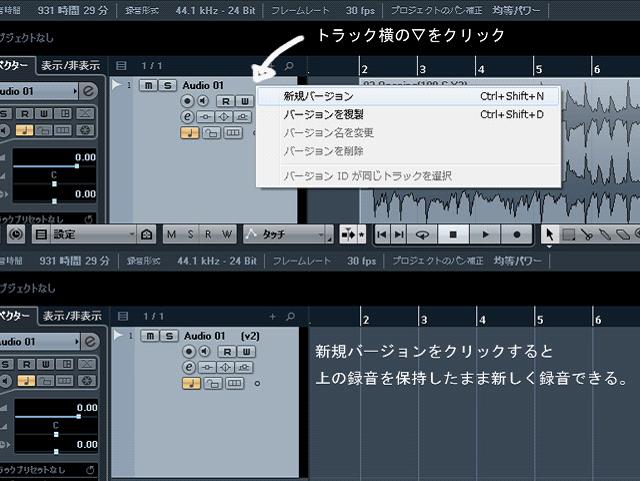Click the Record button in transport bar
This screenshot has width=642, height=481.
[x=517, y=235]
